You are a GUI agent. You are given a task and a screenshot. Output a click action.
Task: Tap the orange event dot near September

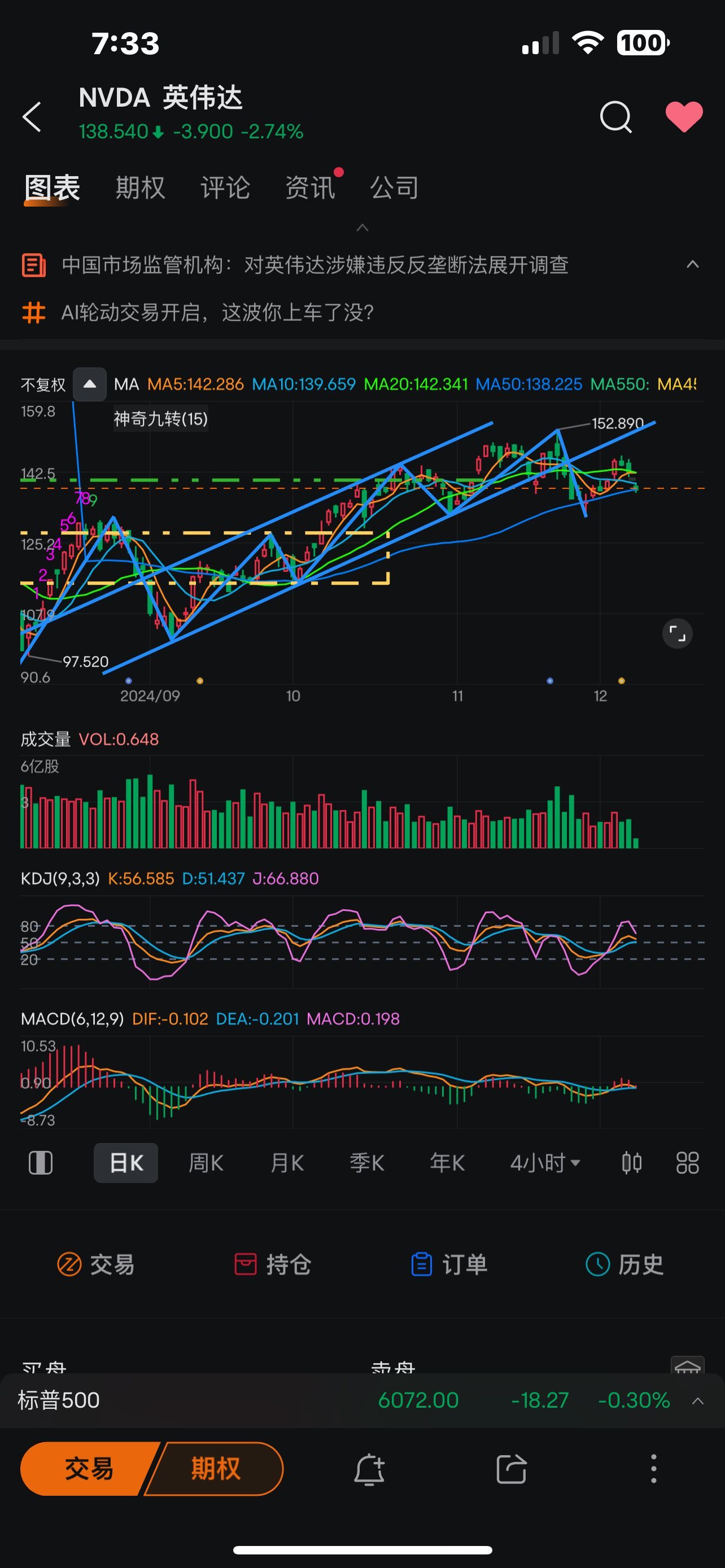coord(200,681)
